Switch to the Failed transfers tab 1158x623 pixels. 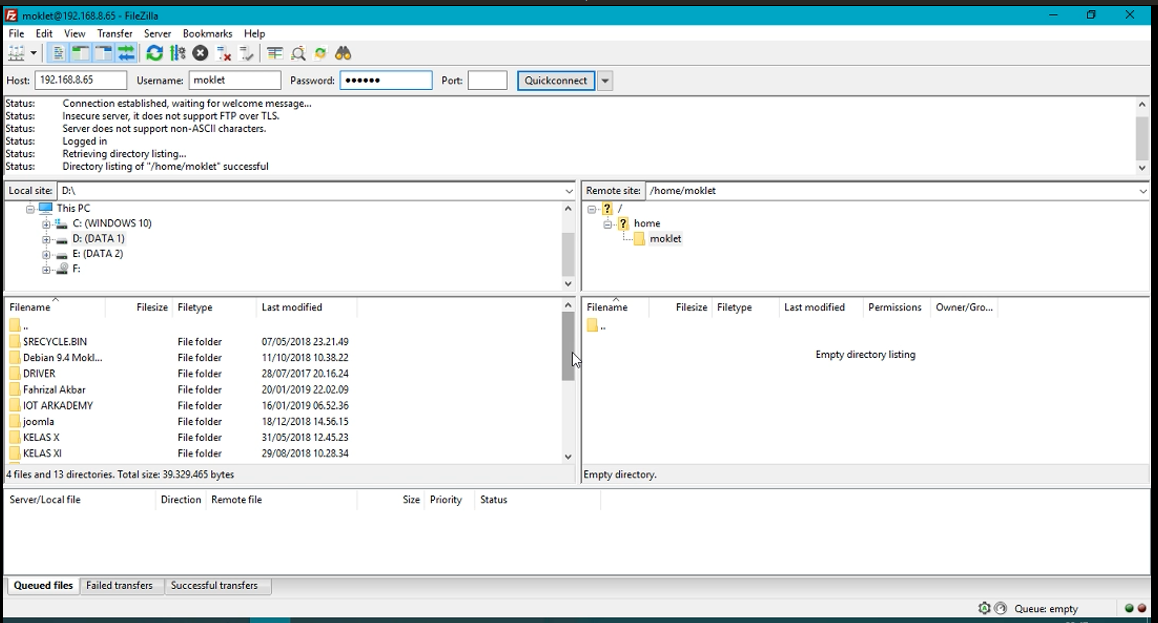click(x=119, y=586)
